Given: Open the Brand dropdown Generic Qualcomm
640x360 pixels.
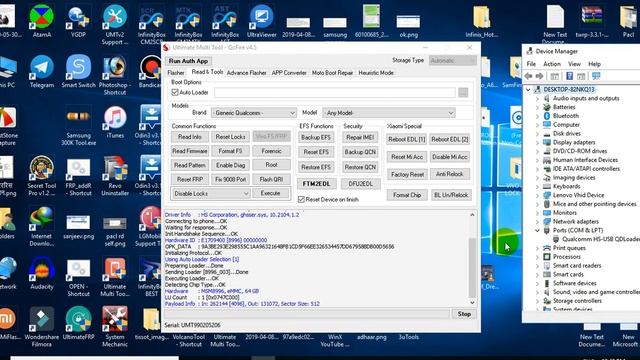Looking at the screenshot, I should (253, 113).
